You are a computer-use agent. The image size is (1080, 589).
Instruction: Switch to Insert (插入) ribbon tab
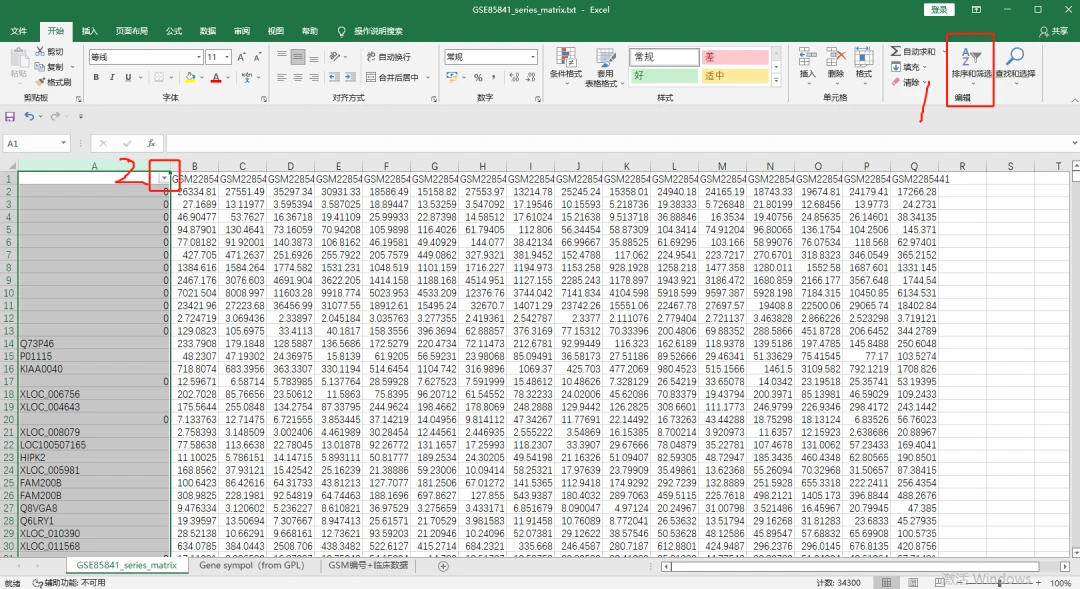(x=90, y=31)
